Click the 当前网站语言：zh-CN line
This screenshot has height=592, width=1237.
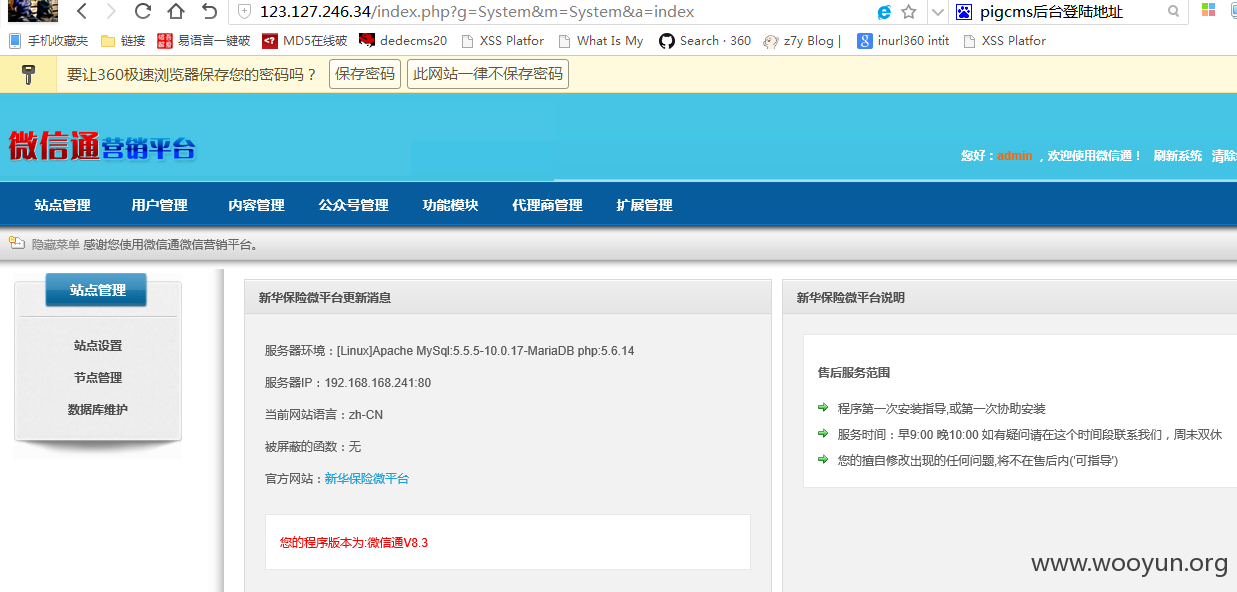324,415
